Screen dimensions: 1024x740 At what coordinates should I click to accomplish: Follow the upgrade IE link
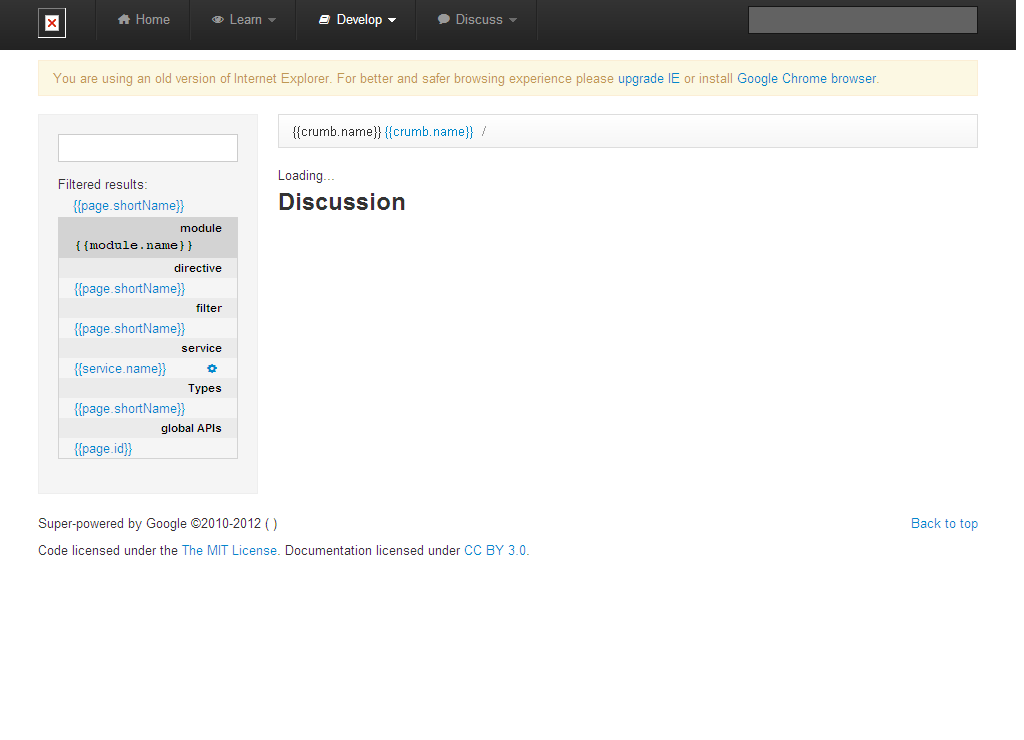coord(648,78)
